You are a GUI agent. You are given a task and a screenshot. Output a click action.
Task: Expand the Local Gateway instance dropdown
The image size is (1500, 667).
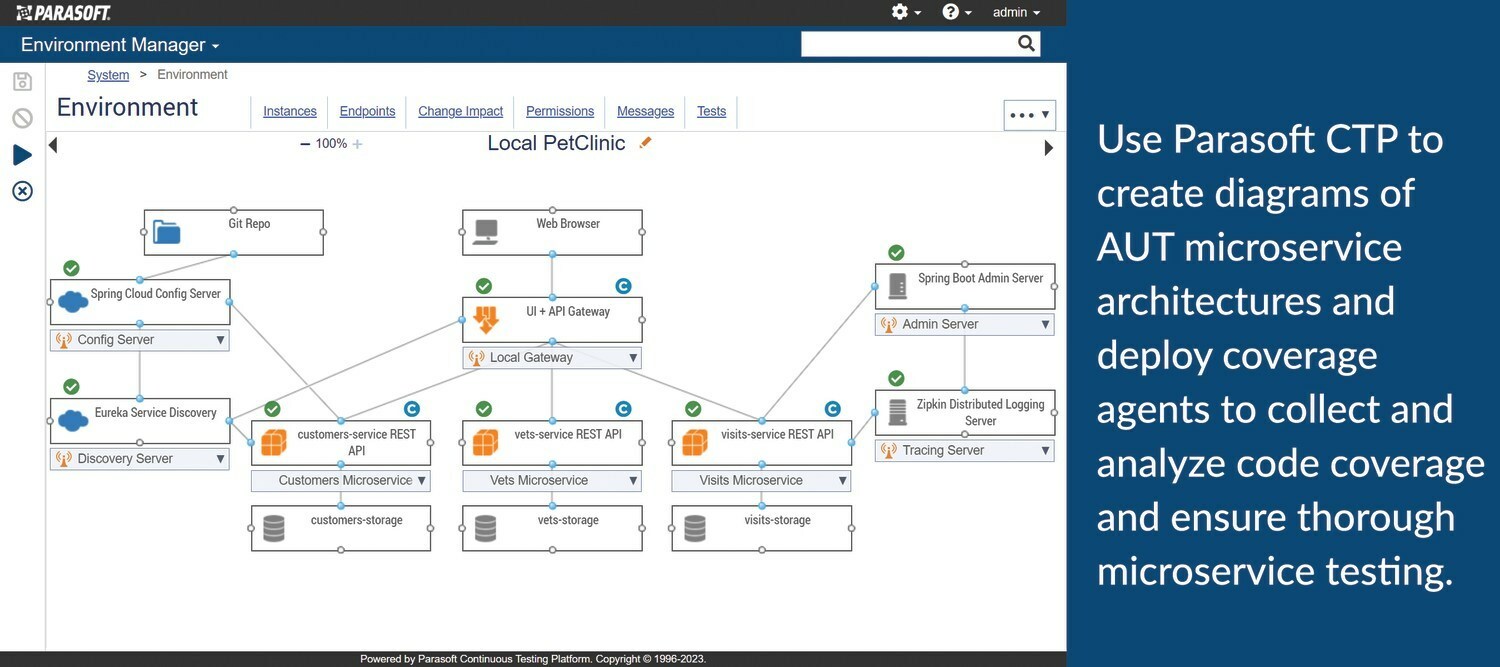[632, 358]
